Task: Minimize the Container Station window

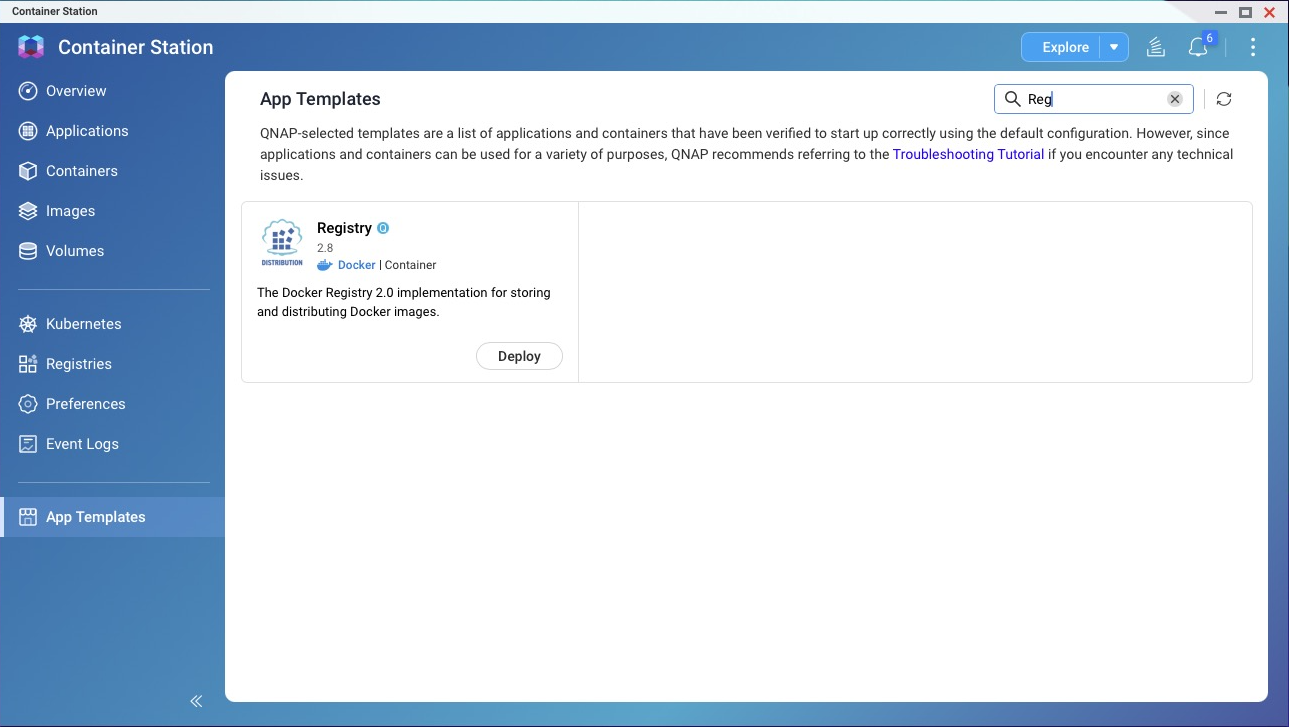Action: click(x=1220, y=12)
